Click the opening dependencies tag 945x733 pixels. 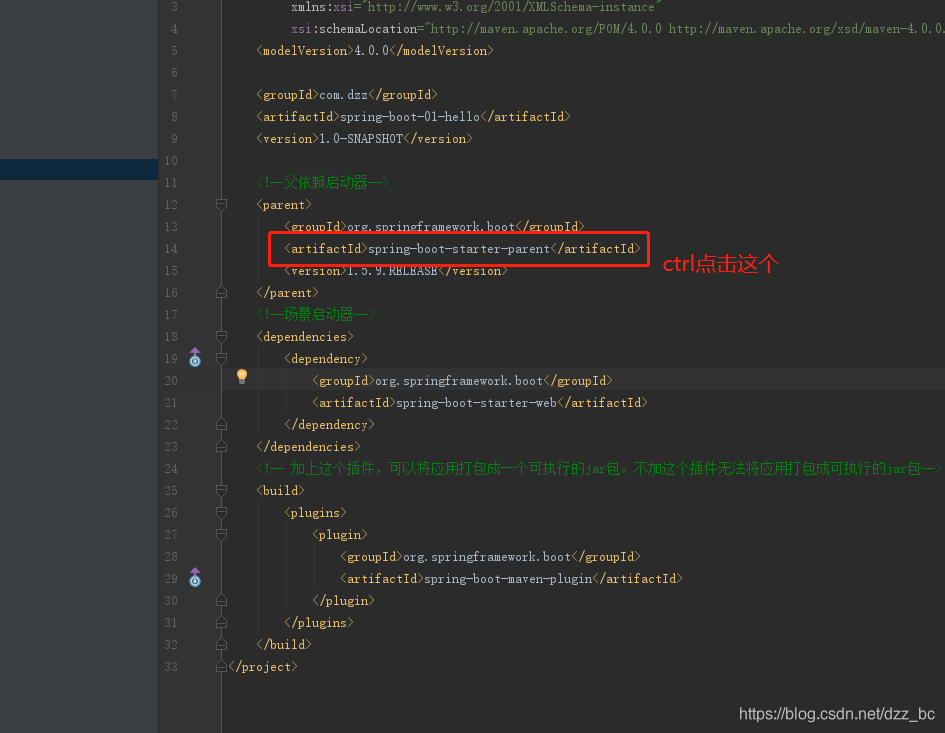[x=305, y=336]
